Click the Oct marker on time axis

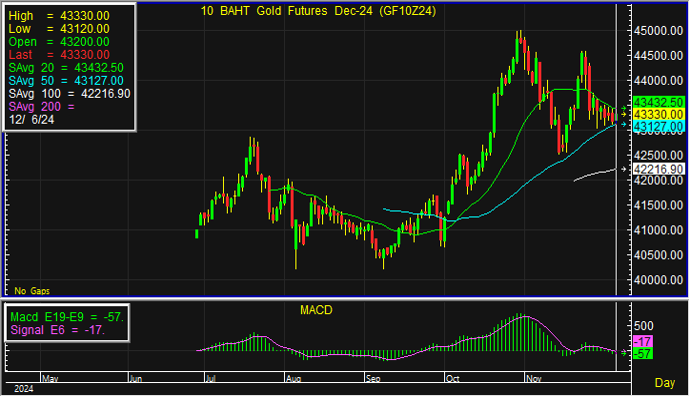[x=452, y=378]
